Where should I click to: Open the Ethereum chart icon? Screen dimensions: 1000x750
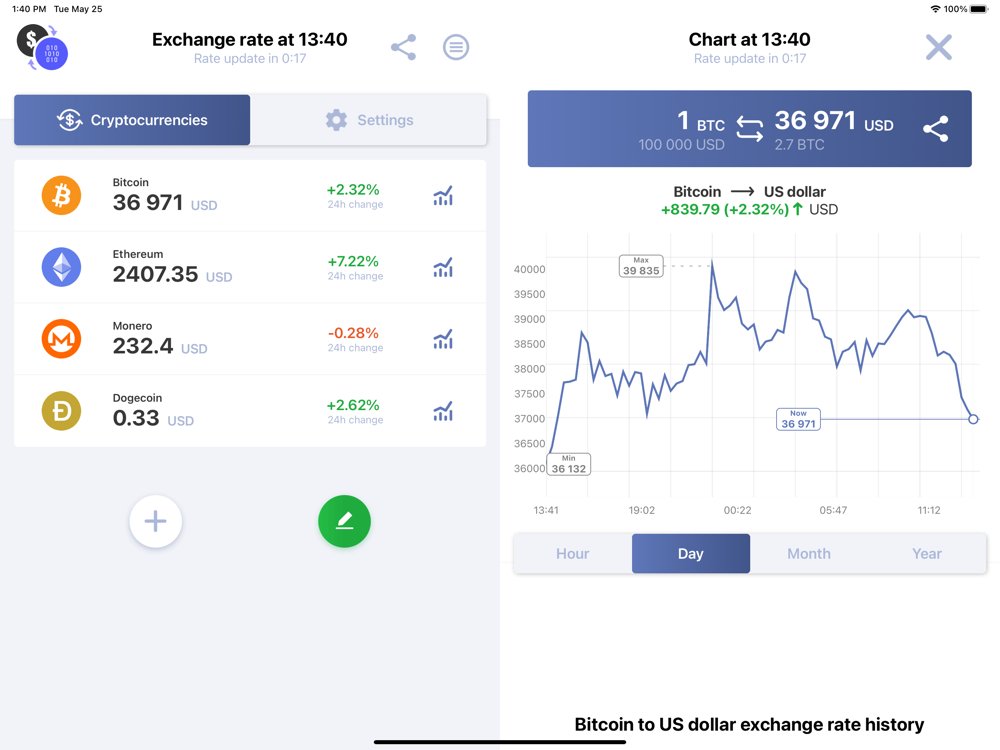443,267
